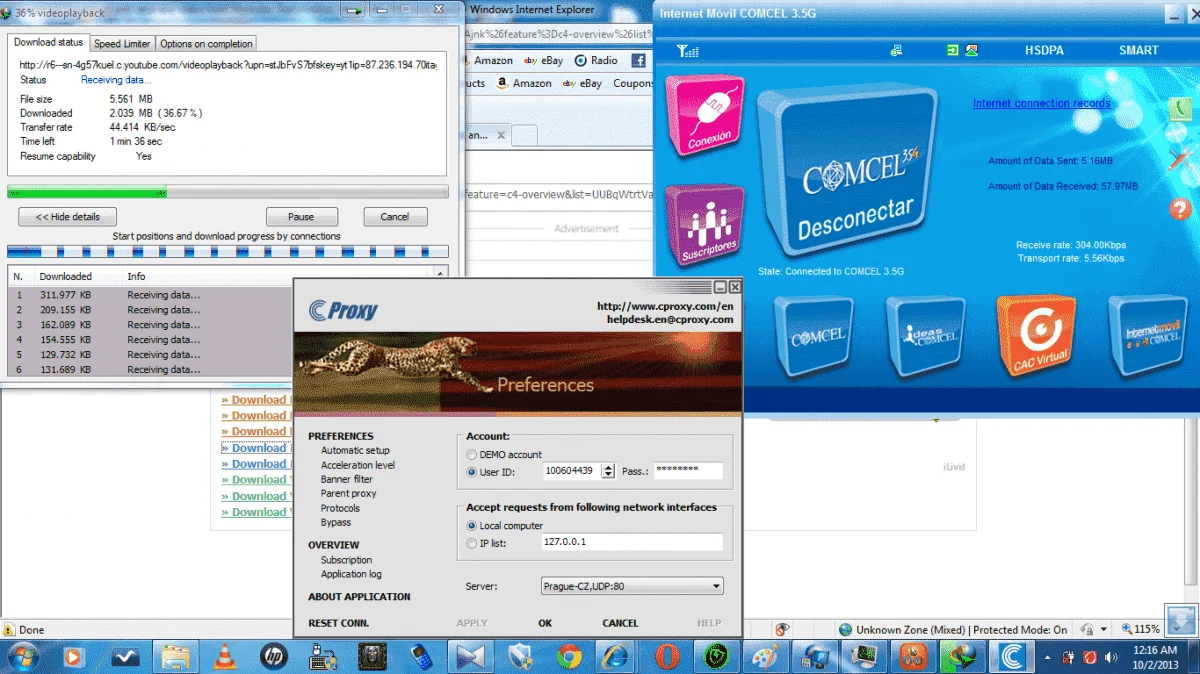The image size is (1200, 674).
Task: Open the green phonebook icon in COMCEL
Action: (1179, 109)
